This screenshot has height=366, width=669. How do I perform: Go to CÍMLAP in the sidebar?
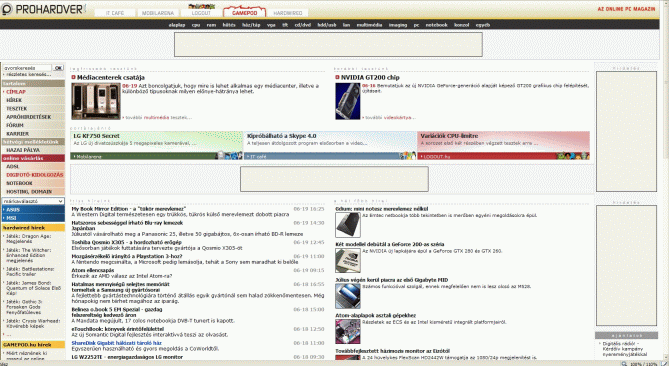pyautogui.click(x=16, y=92)
